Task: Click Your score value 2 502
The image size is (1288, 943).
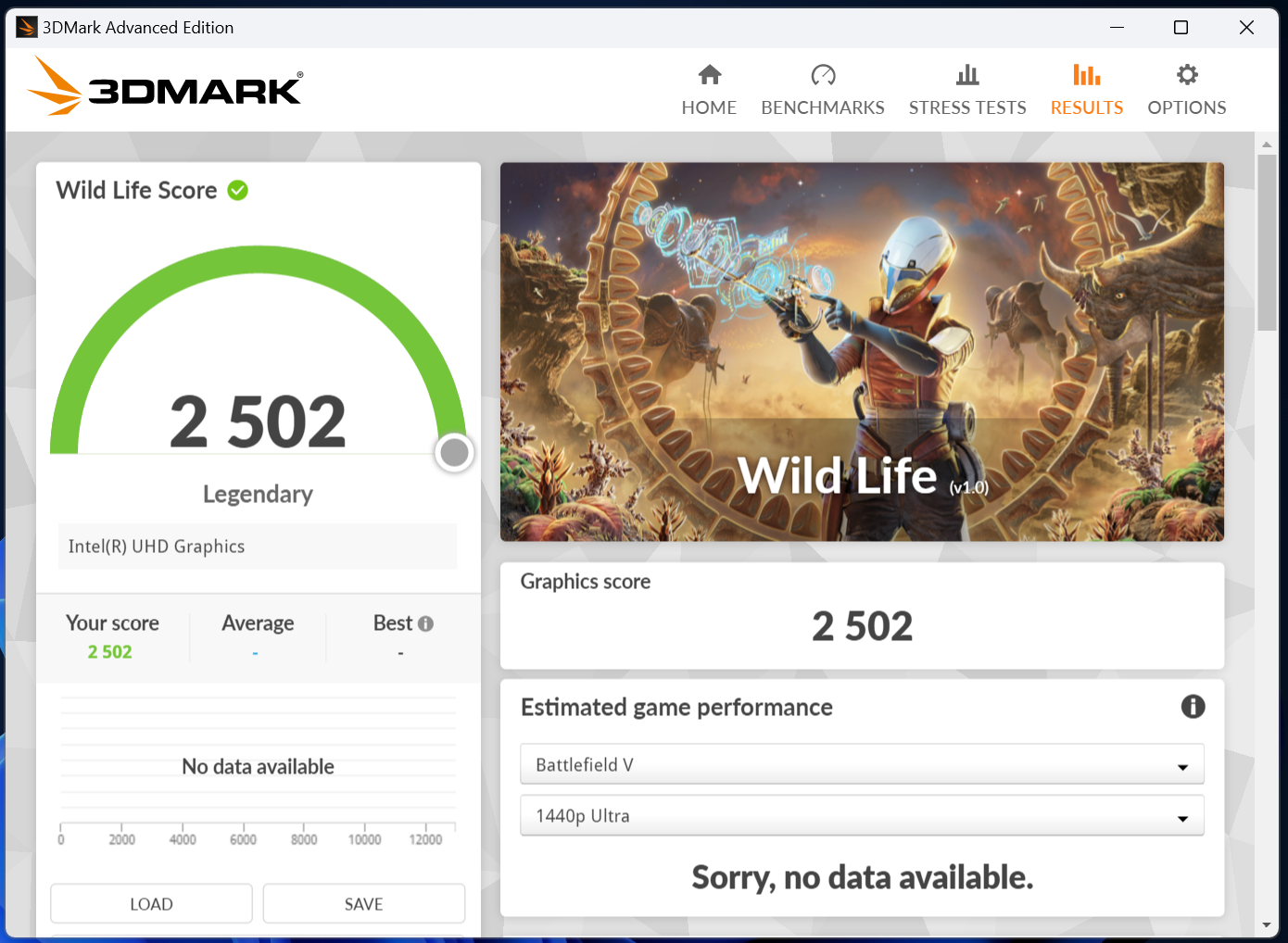Action: [x=110, y=651]
